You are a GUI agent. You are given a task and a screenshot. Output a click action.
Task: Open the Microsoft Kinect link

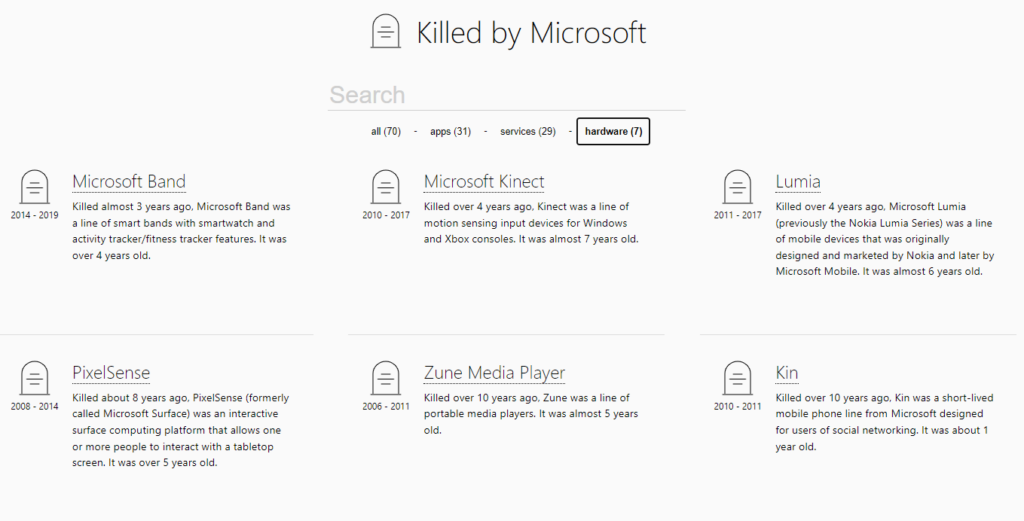tap(484, 182)
